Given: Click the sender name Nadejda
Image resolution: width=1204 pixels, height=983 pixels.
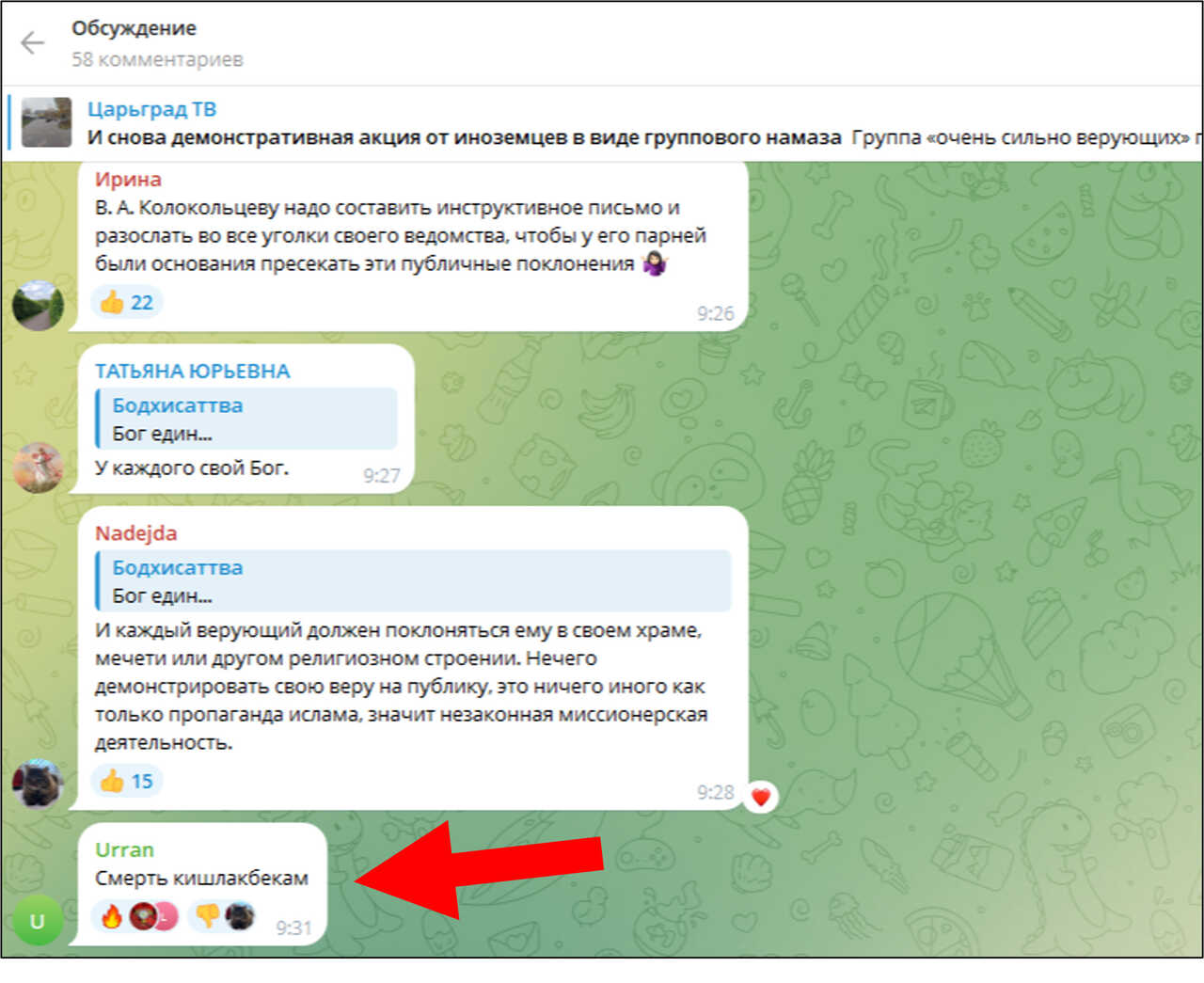Looking at the screenshot, I should 135,532.
